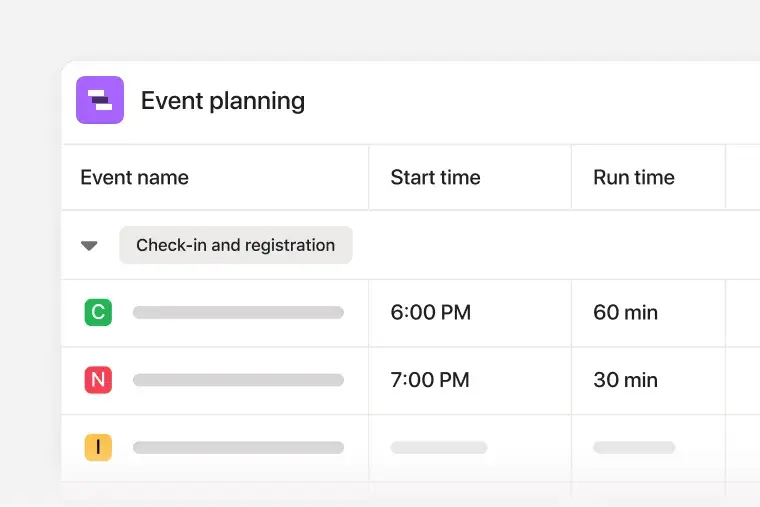Click the Run time column header
The width and height of the screenshot is (760, 507).
click(x=634, y=177)
